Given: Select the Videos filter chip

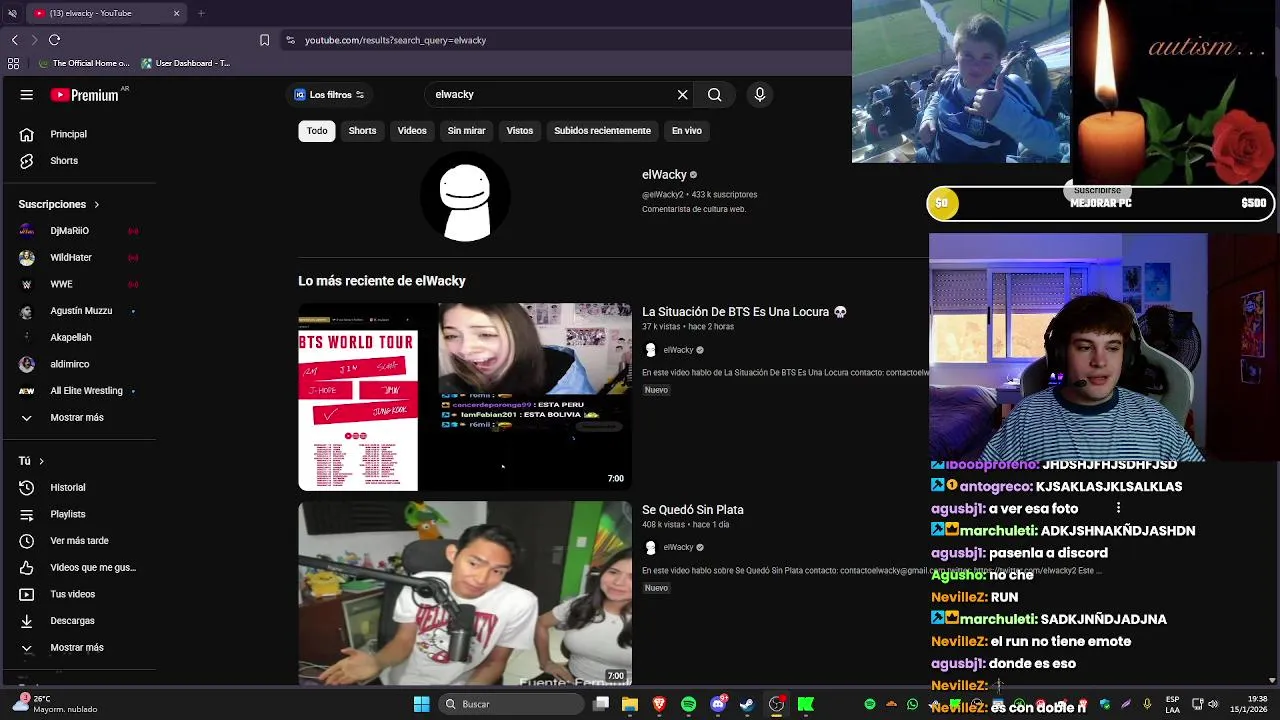Looking at the screenshot, I should coord(412,131).
